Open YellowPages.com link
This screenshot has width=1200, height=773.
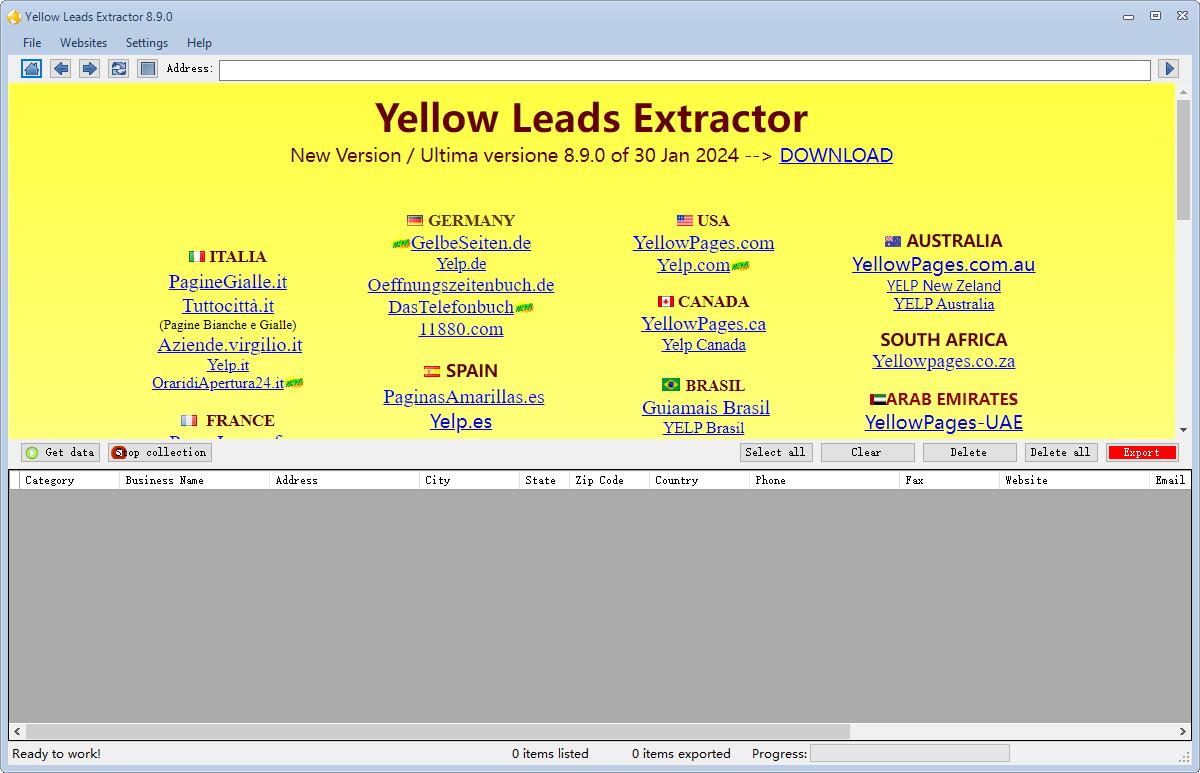click(x=704, y=243)
